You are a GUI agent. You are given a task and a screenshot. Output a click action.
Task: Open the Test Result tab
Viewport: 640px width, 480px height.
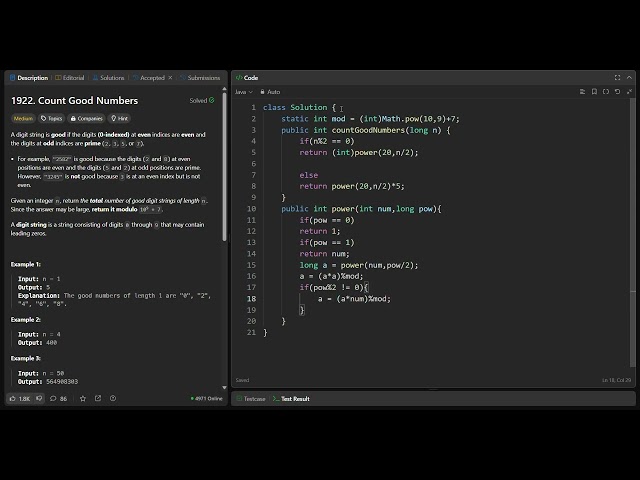[x=291, y=399]
